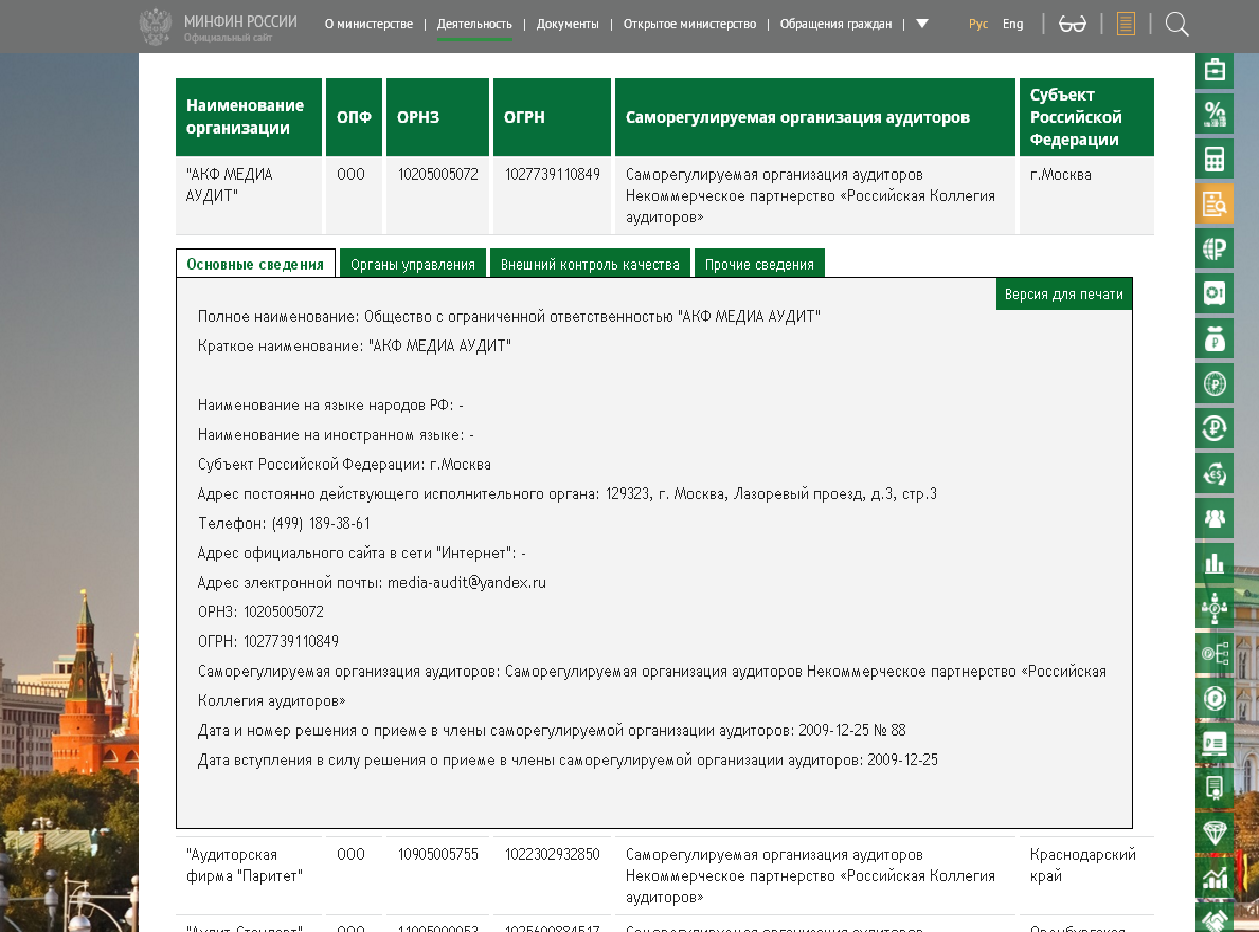
Task: Click the orange document list icon in header
Action: [1126, 24]
